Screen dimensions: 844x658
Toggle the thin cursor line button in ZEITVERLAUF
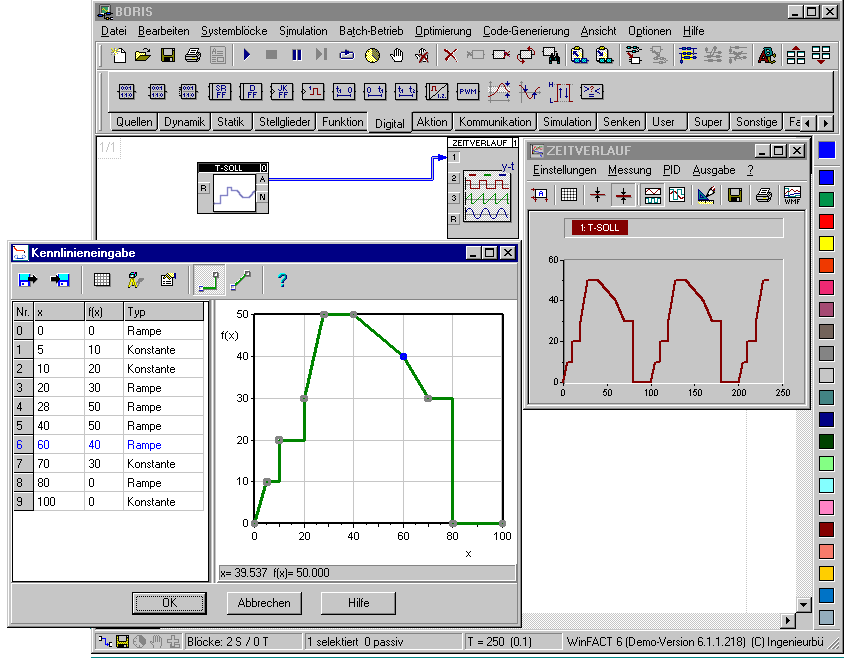597,195
